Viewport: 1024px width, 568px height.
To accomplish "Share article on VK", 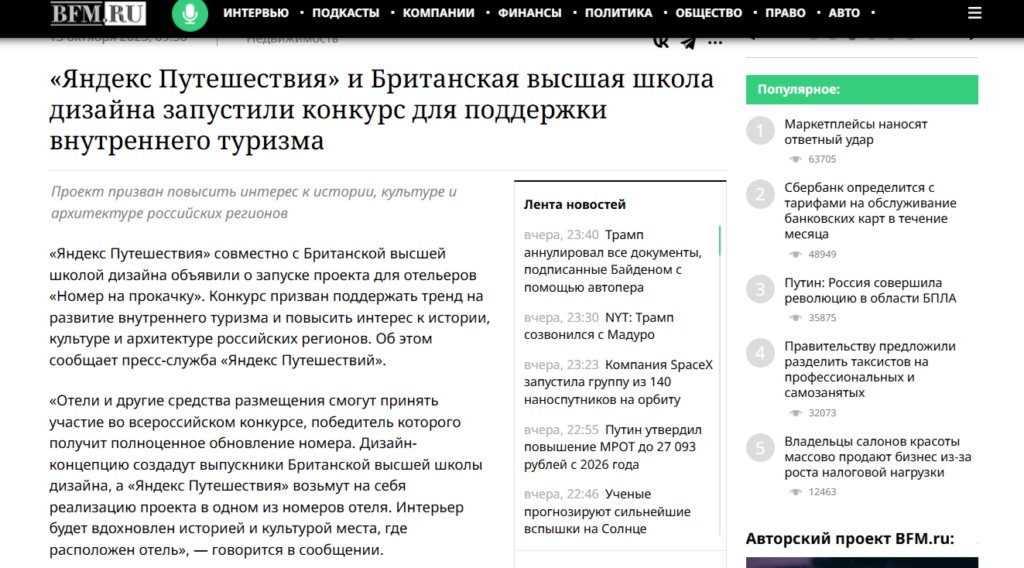I will click(660, 41).
